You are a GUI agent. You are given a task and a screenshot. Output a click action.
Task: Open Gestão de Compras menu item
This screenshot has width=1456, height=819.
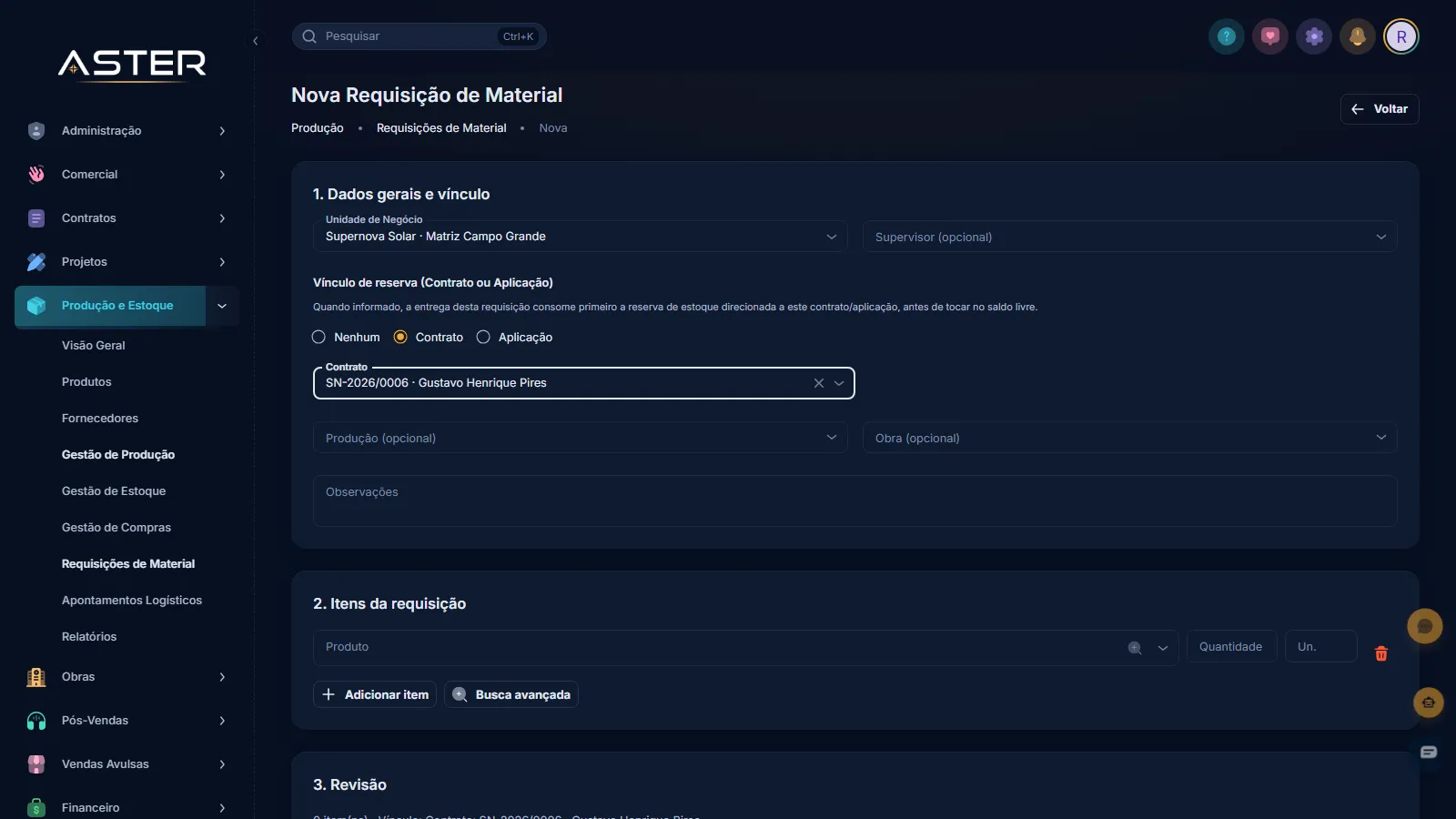point(116,528)
